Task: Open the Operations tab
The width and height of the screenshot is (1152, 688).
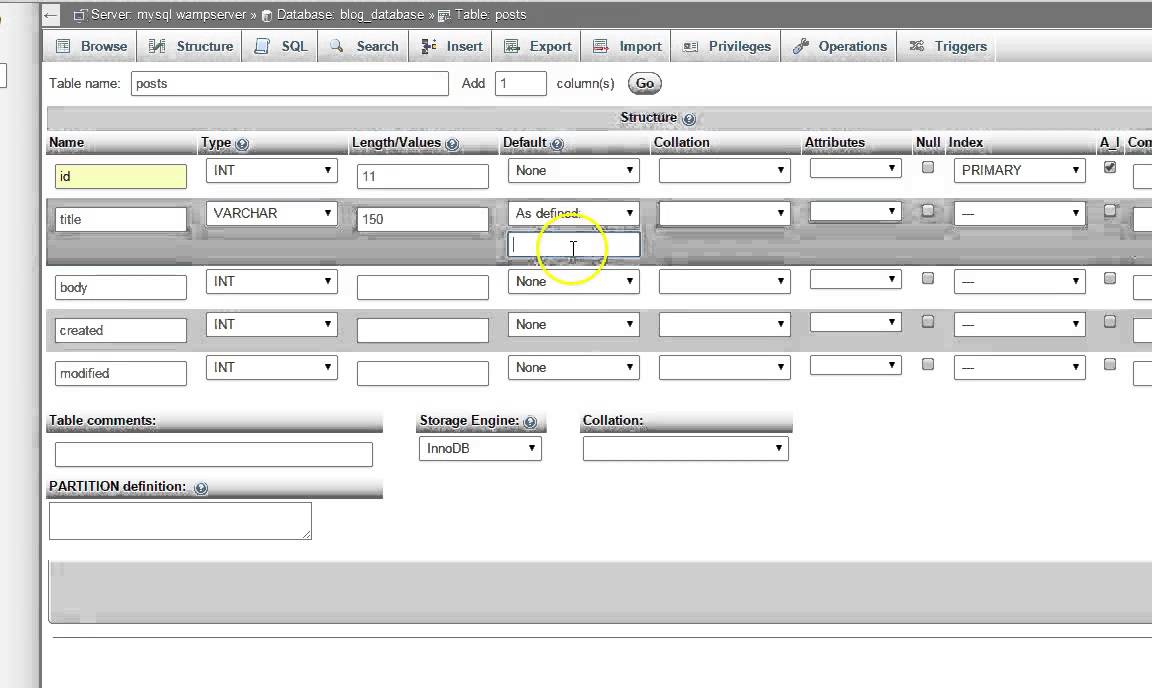Action: tap(840, 46)
